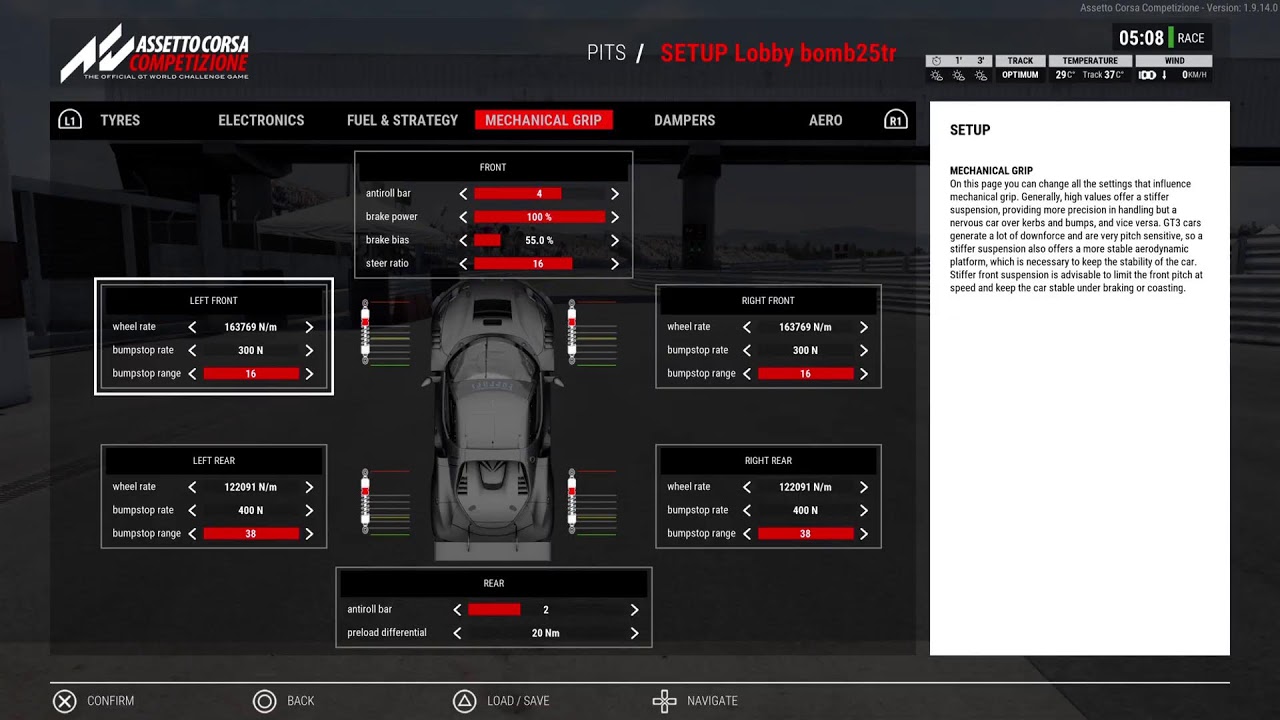The image size is (1280, 720).
Task: Click the Confirm label
Action: coord(110,701)
